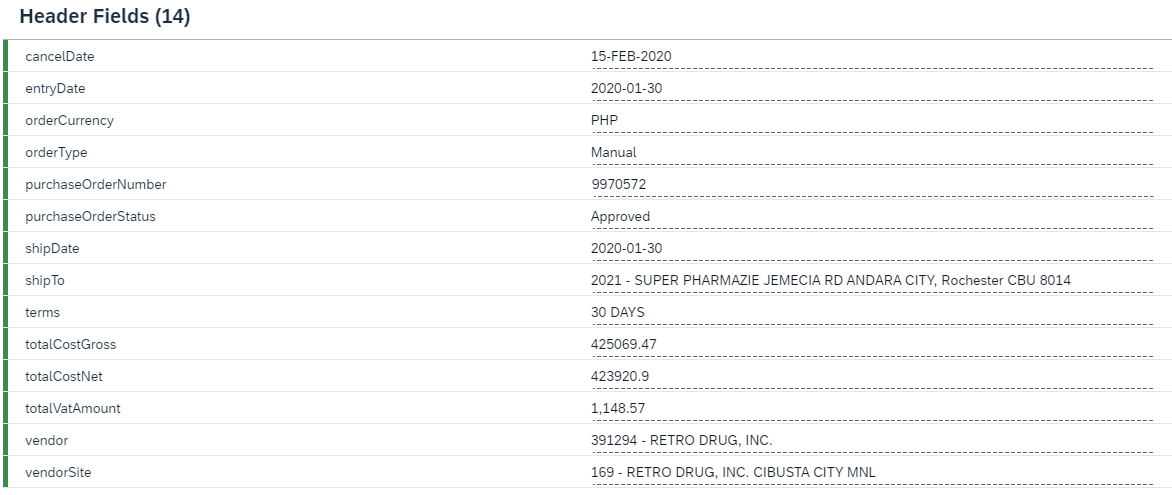This screenshot has height=495, width=1172.
Task: Select the cancelDate row label
Action: click(60, 57)
